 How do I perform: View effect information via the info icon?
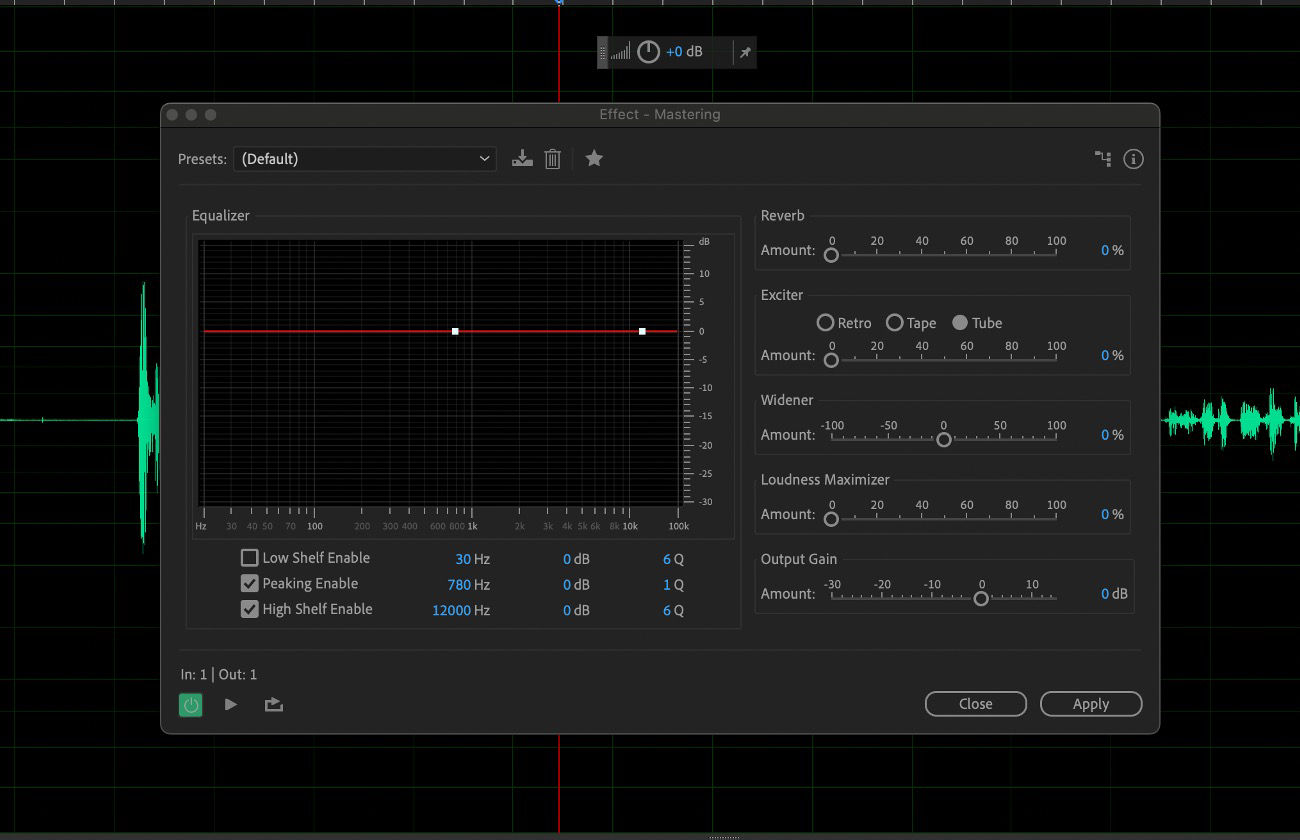click(x=1132, y=158)
